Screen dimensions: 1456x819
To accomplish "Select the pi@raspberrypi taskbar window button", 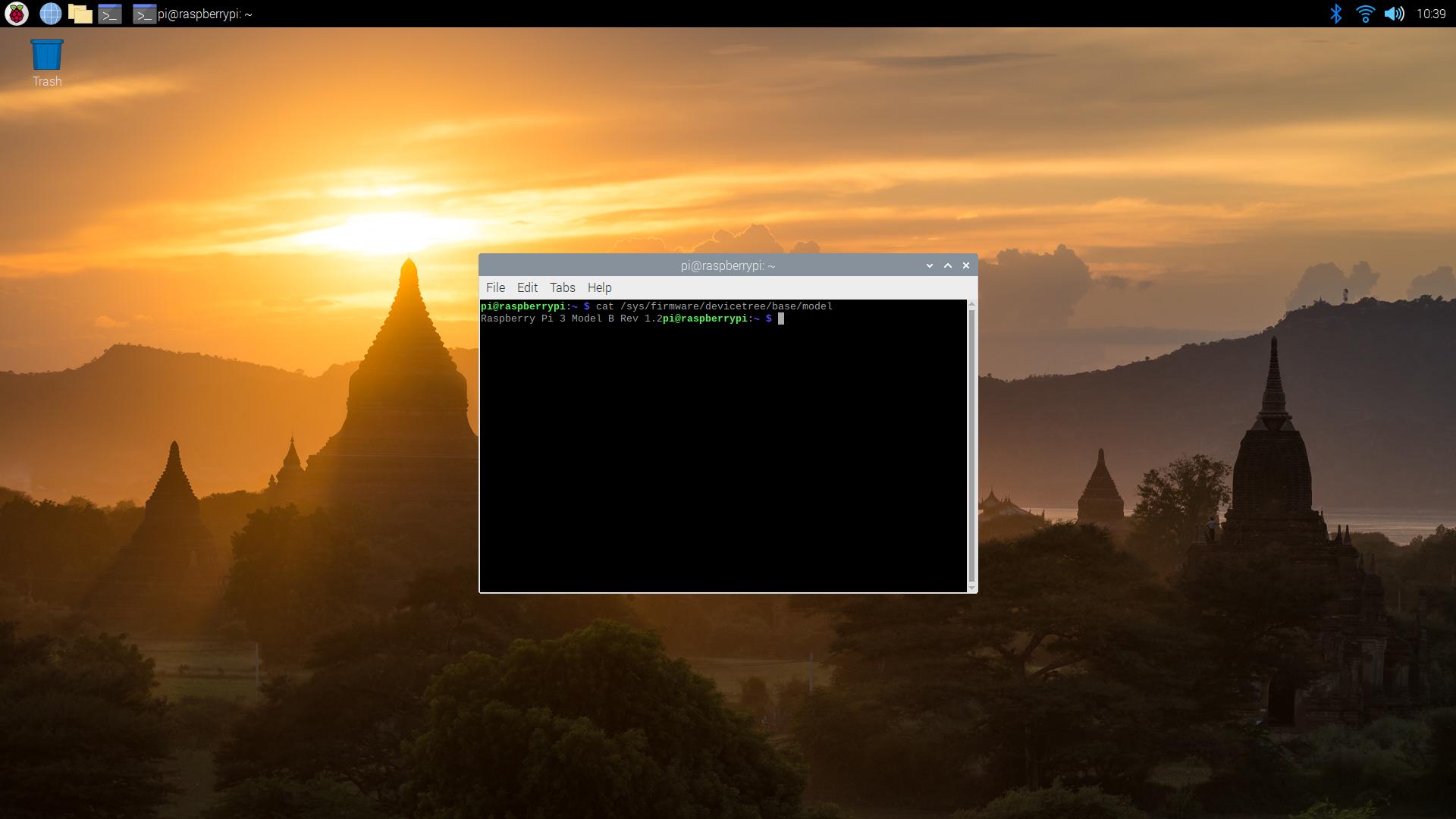I will [x=193, y=14].
